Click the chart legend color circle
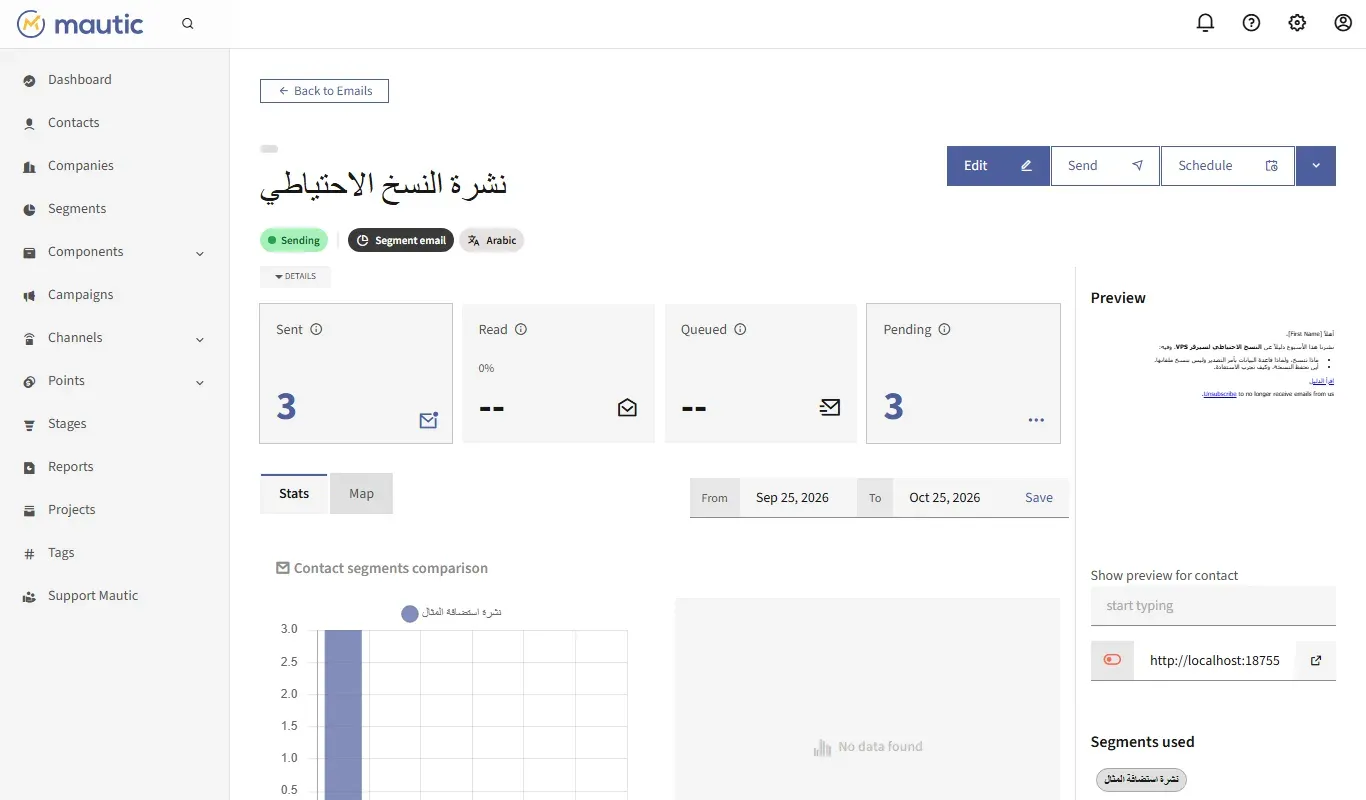 click(409, 613)
